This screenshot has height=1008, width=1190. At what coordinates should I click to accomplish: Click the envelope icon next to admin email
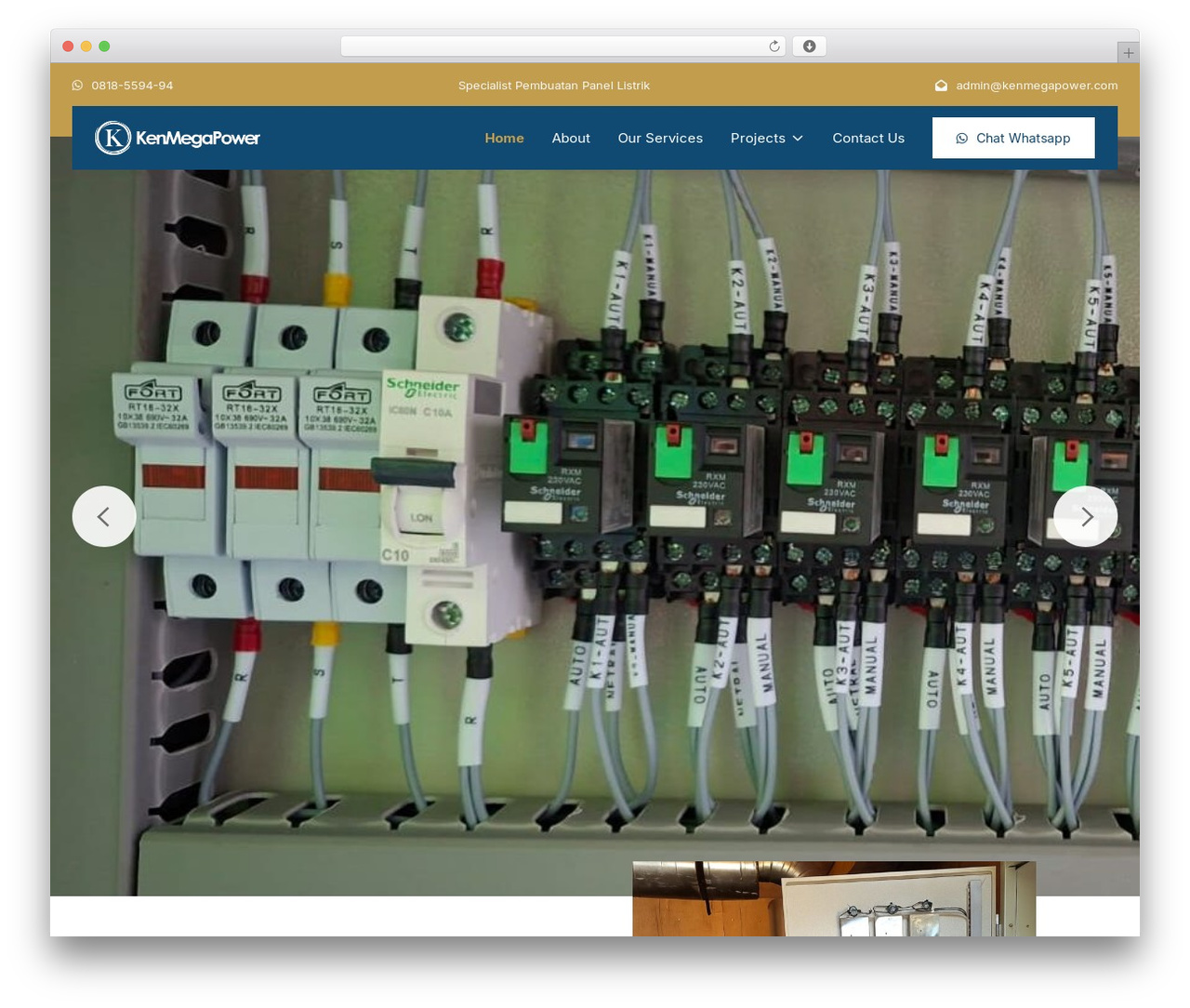(x=941, y=86)
